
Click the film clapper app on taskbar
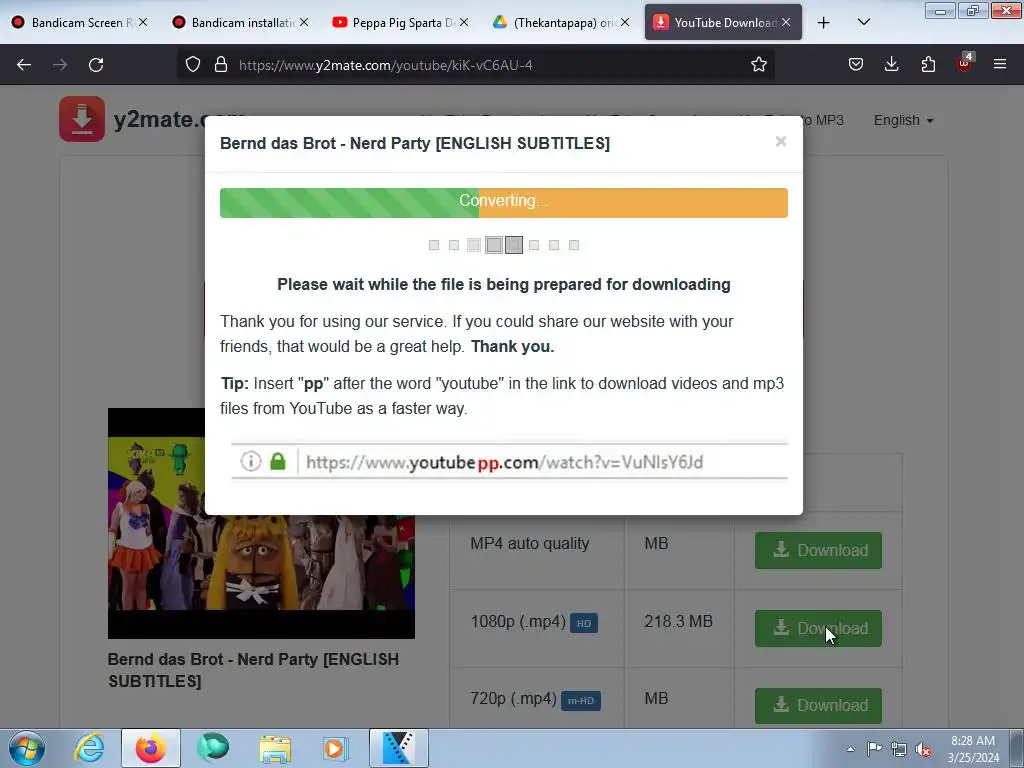coord(398,748)
